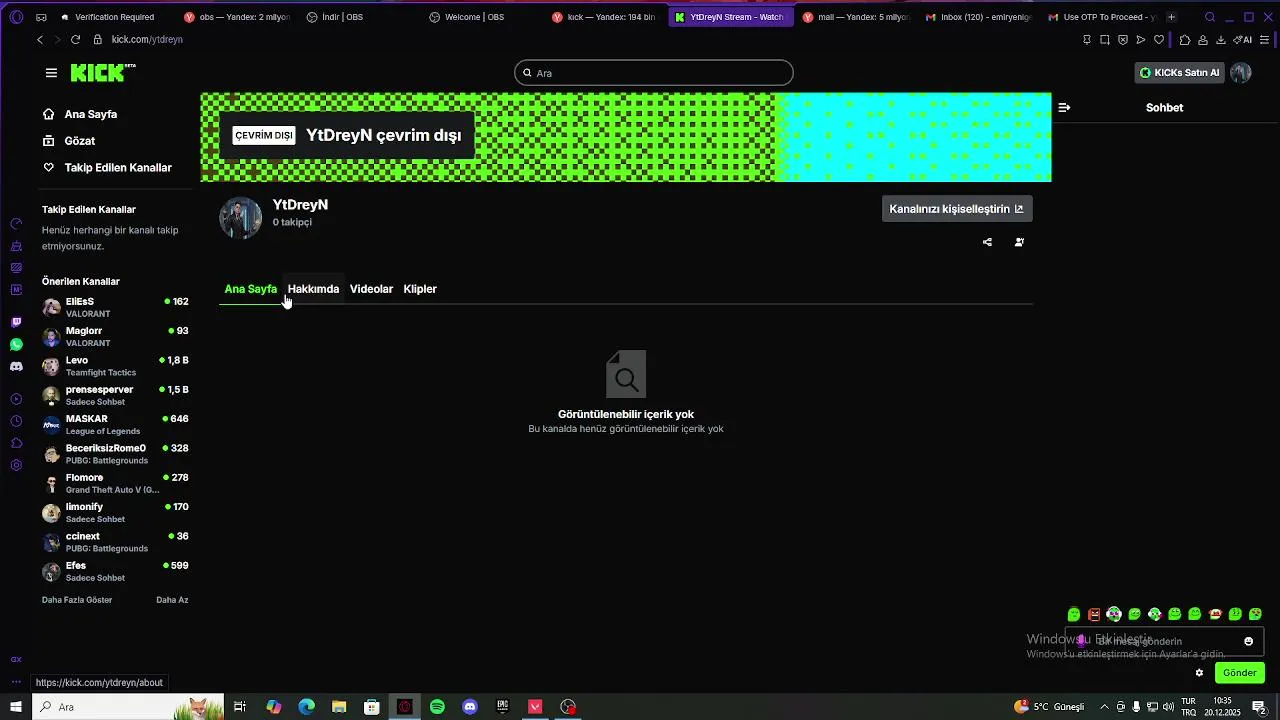
Task: Open Takip Edilen Kanallar sidebar link
Action: click(x=107, y=168)
